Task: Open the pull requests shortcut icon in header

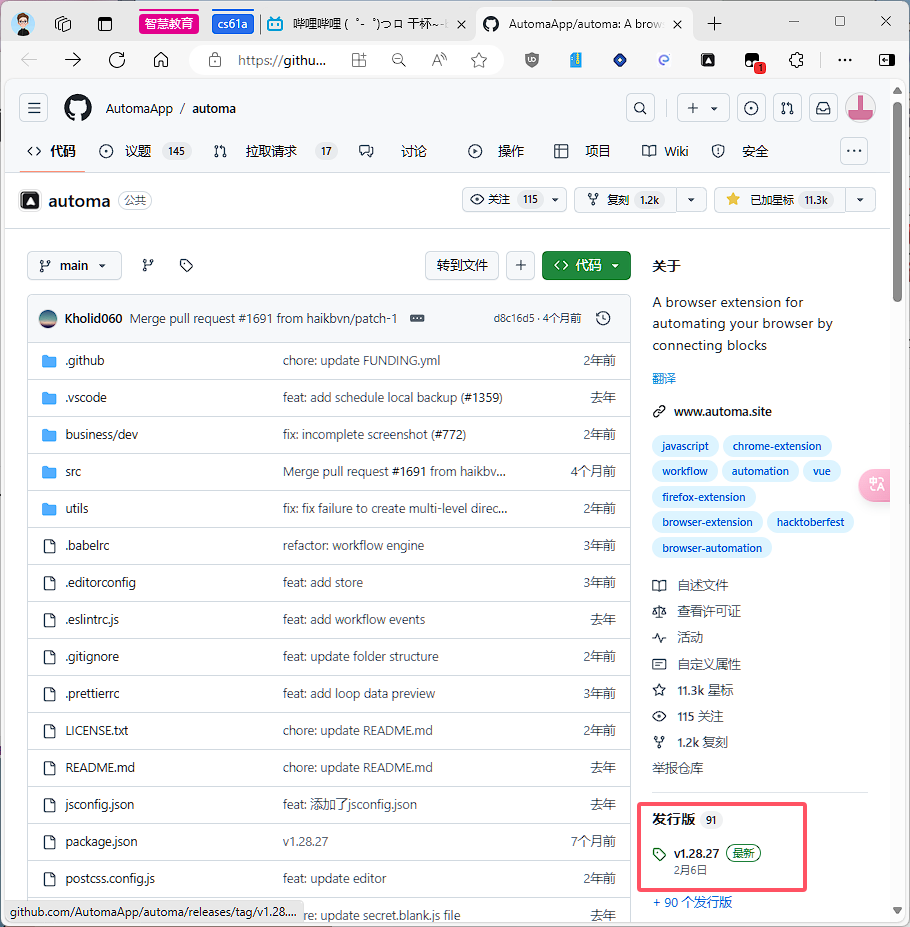Action: pos(787,108)
